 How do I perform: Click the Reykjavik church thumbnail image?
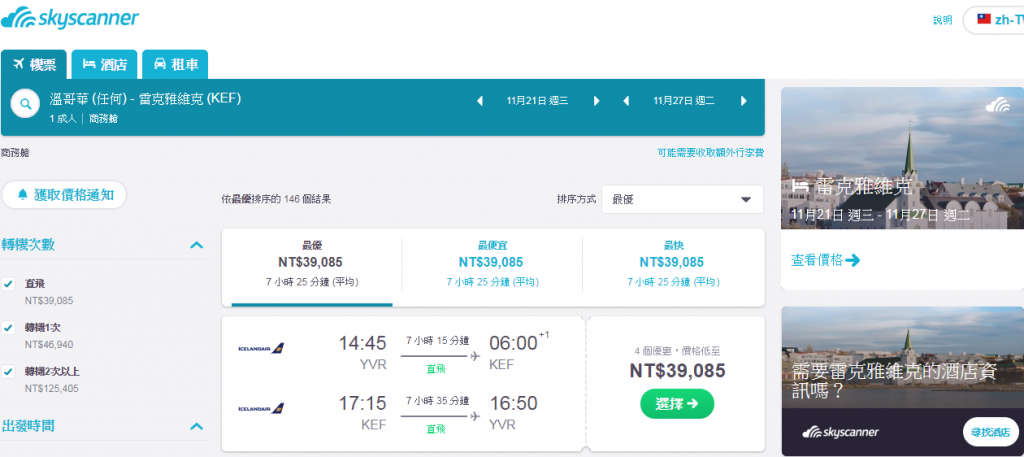tap(903, 158)
